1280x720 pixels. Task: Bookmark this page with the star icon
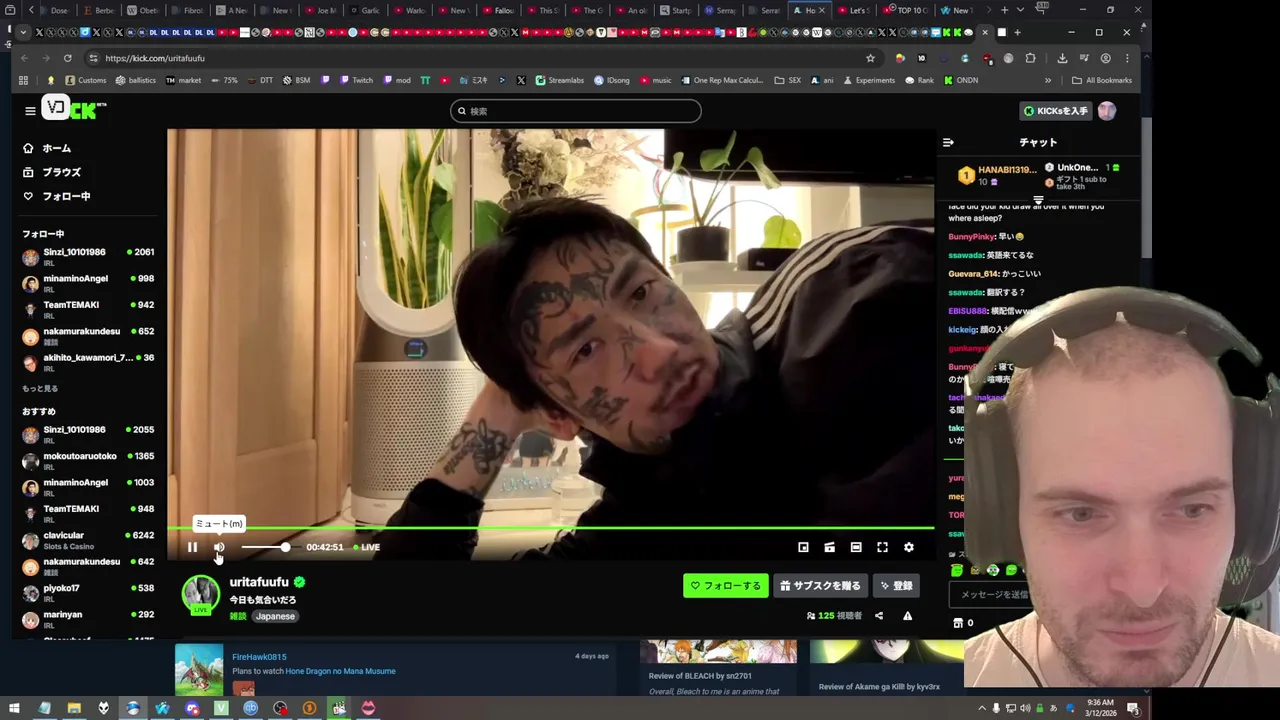(x=870, y=58)
